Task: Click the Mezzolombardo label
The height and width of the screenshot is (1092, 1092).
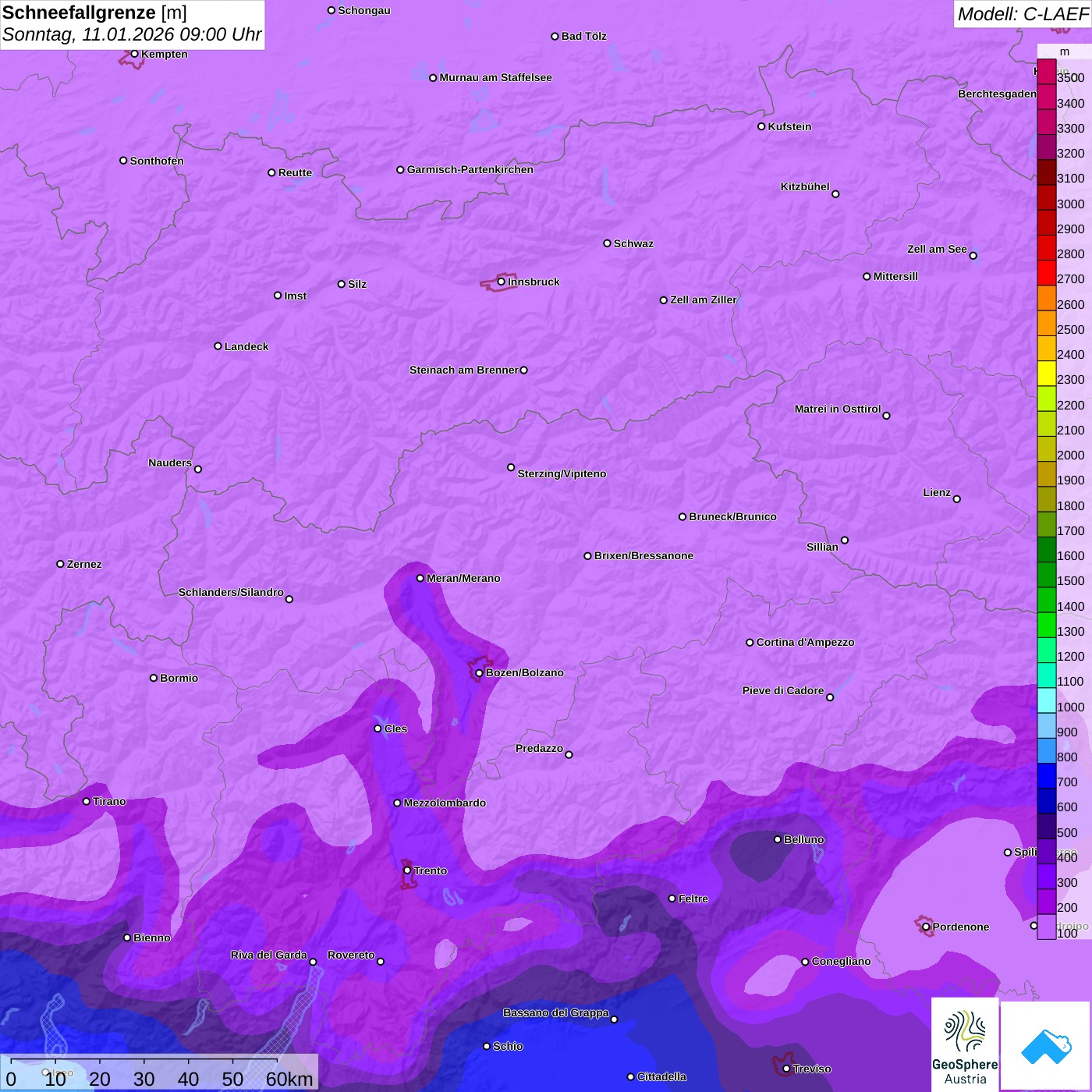Action: click(445, 803)
